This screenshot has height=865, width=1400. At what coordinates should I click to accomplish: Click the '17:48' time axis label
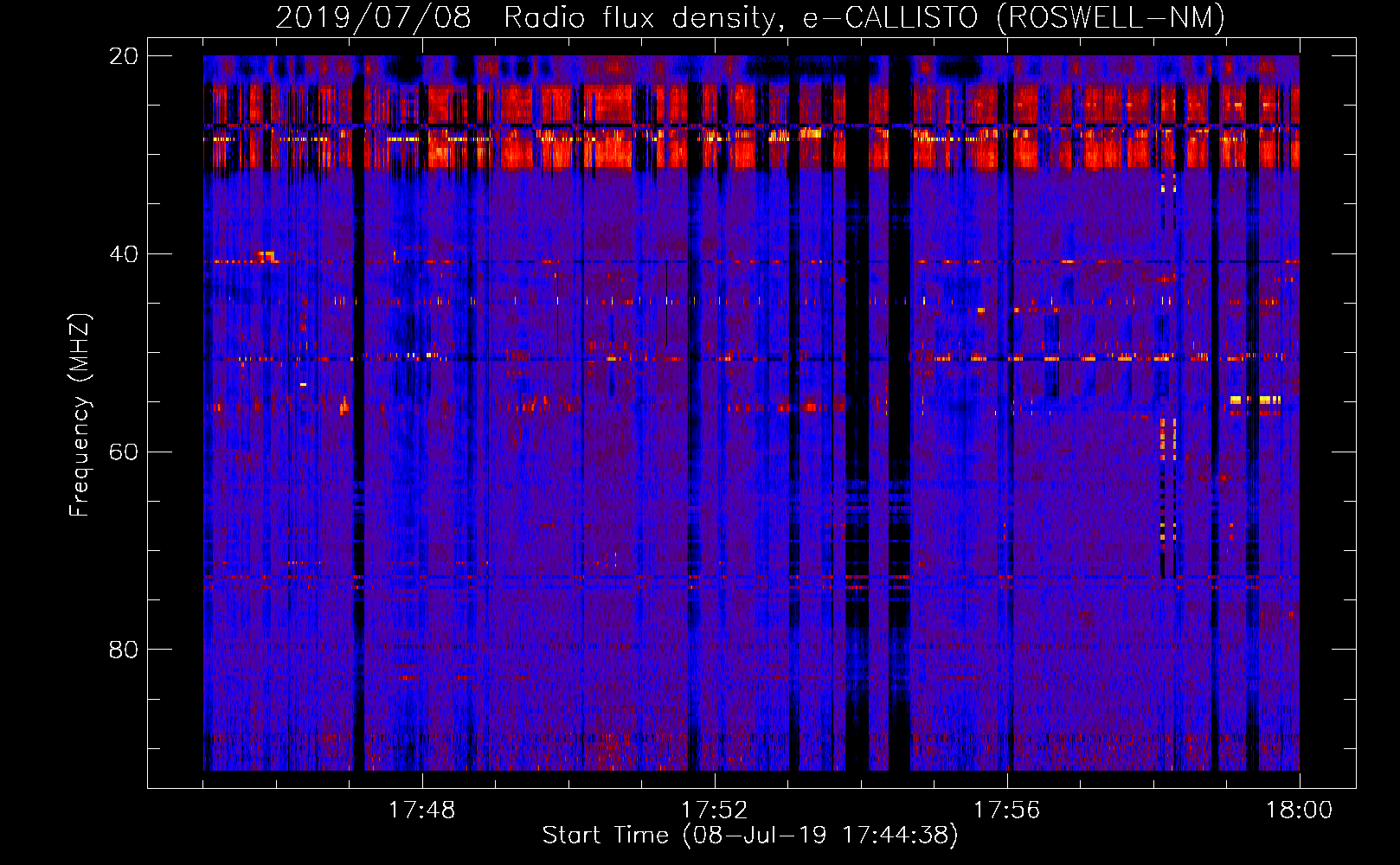point(422,811)
